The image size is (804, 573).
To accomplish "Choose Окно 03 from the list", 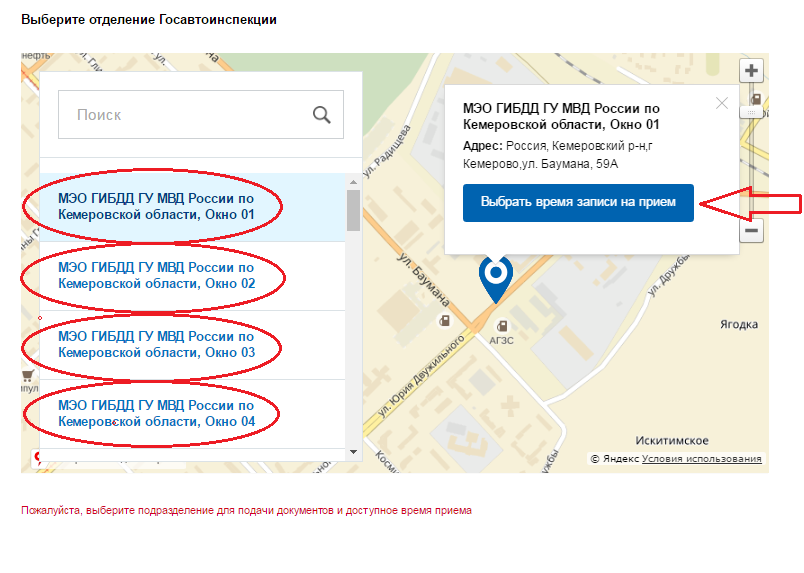I will [x=157, y=345].
